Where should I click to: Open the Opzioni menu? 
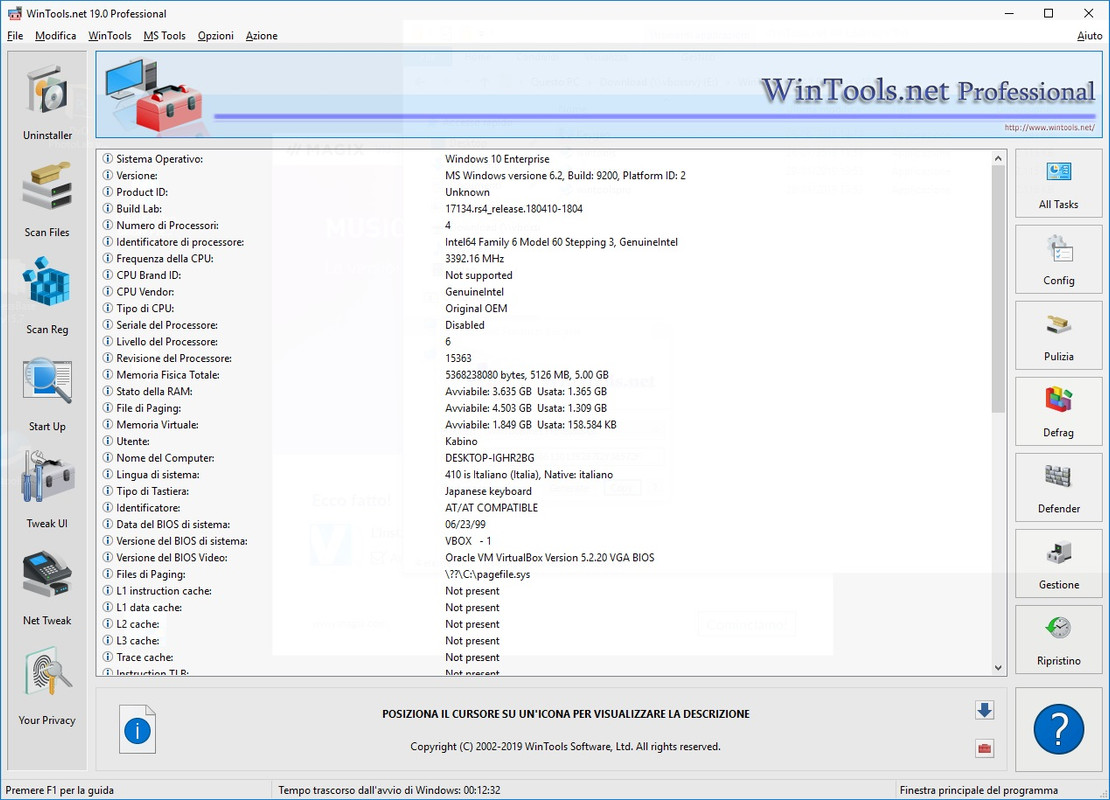(x=215, y=35)
